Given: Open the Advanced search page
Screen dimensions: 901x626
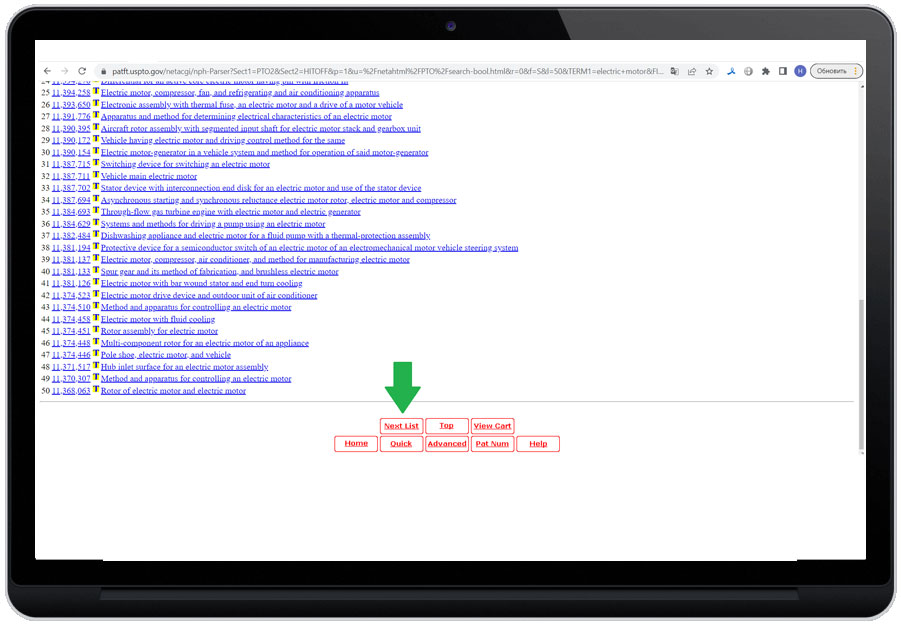Looking at the screenshot, I should click(x=446, y=444).
